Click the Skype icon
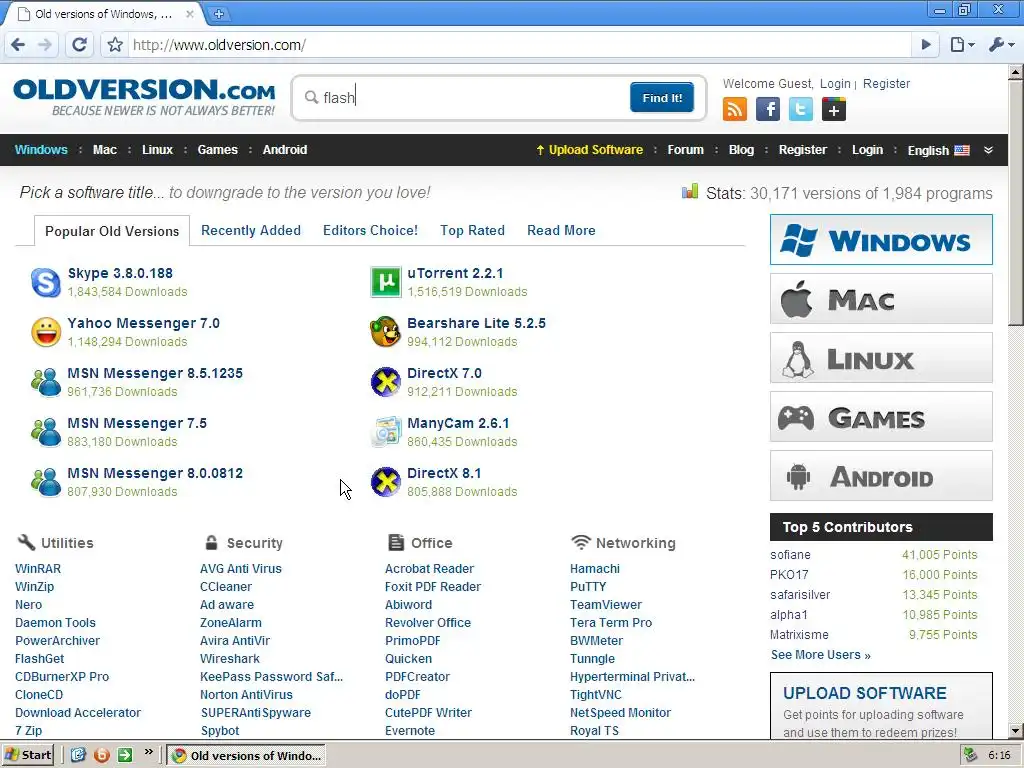 tap(46, 282)
